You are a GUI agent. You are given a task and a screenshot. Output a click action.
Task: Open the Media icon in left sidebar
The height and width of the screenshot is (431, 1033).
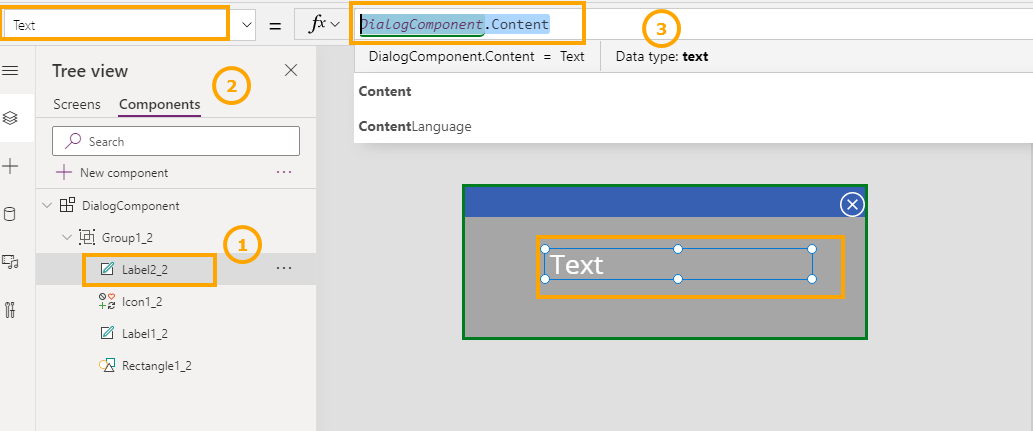[x=11, y=262]
